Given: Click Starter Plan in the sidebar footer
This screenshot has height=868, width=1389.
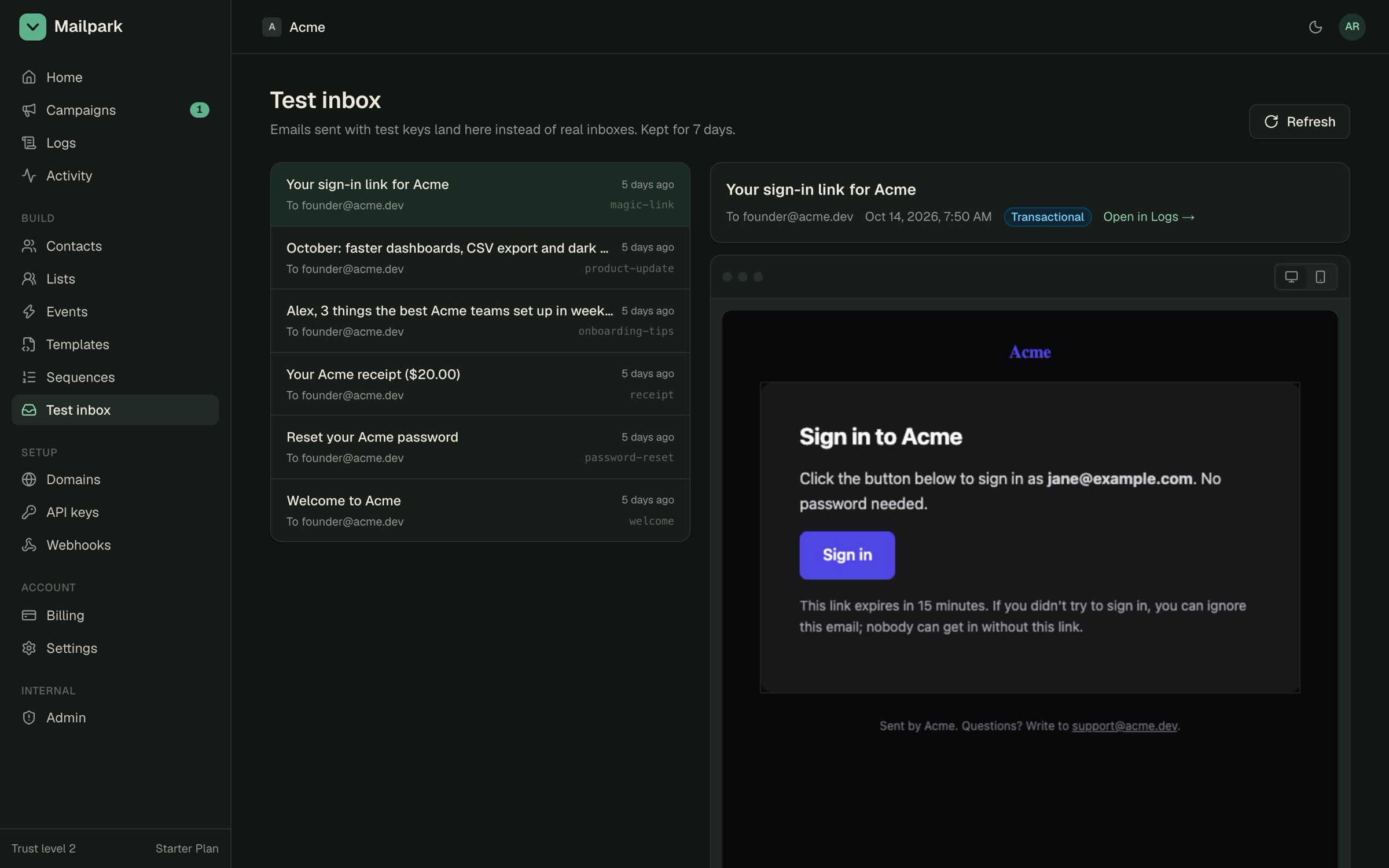Looking at the screenshot, I should (187, 848).
